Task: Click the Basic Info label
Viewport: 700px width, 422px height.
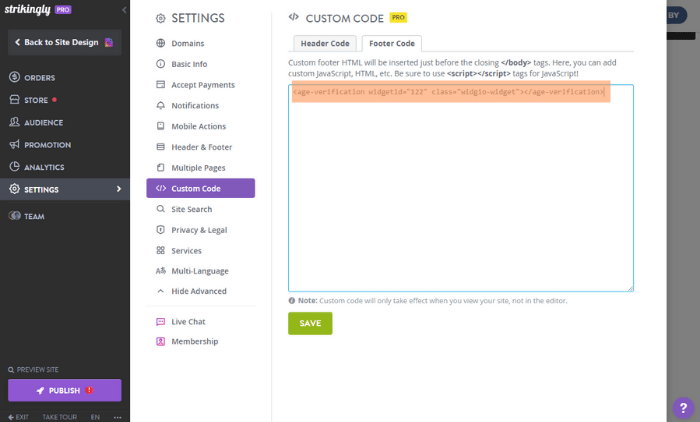Action: click(189, 64)
